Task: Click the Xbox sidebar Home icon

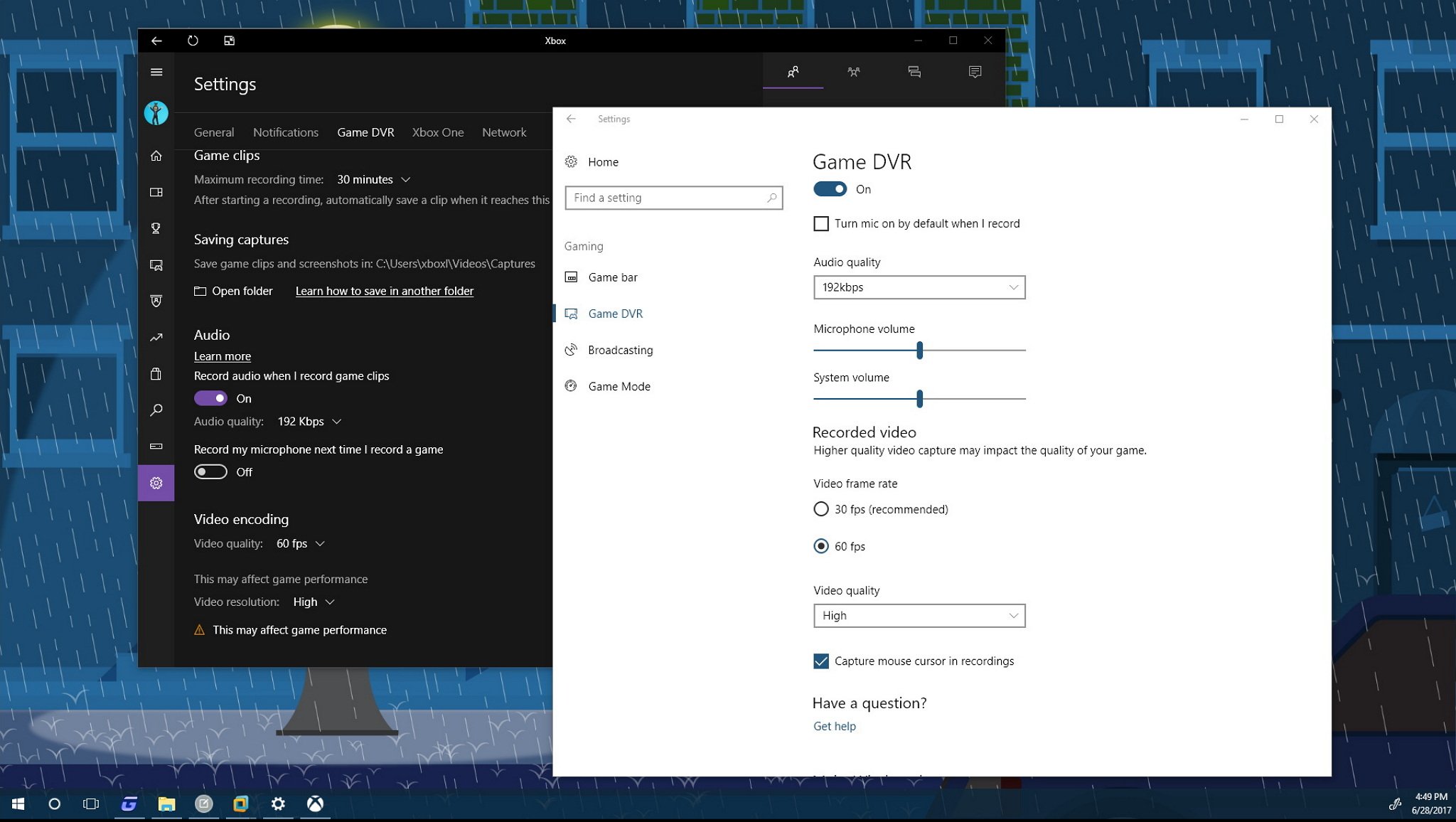Action: [156, 156]
